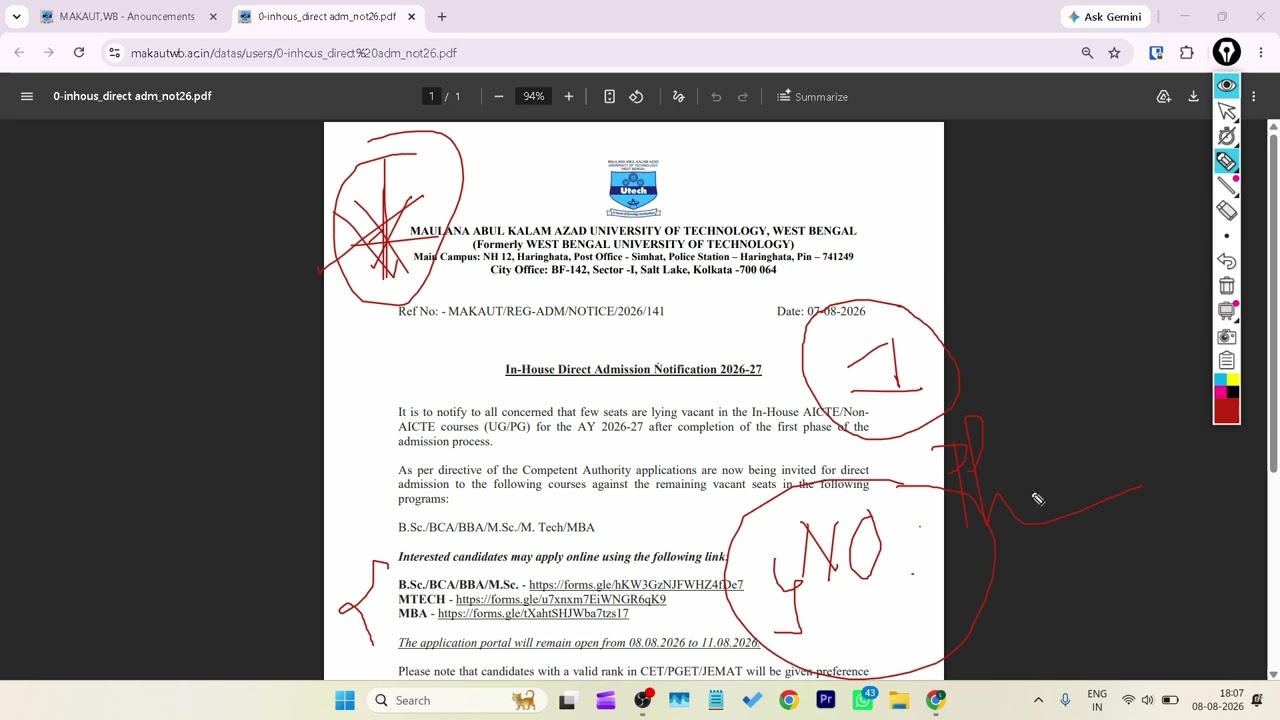Select the black color swatch
The image size is (1280, 720).
coord(1233,391)
